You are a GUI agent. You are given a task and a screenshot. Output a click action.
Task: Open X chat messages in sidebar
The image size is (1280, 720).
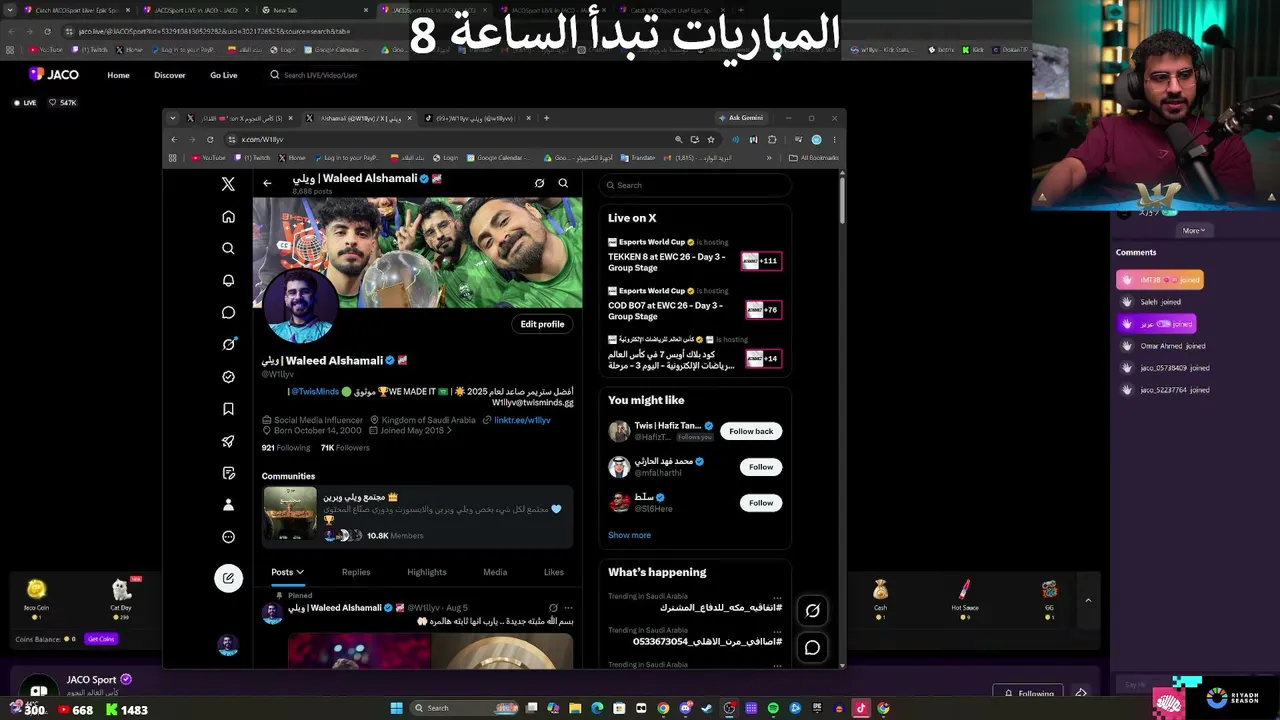(228, 313)
